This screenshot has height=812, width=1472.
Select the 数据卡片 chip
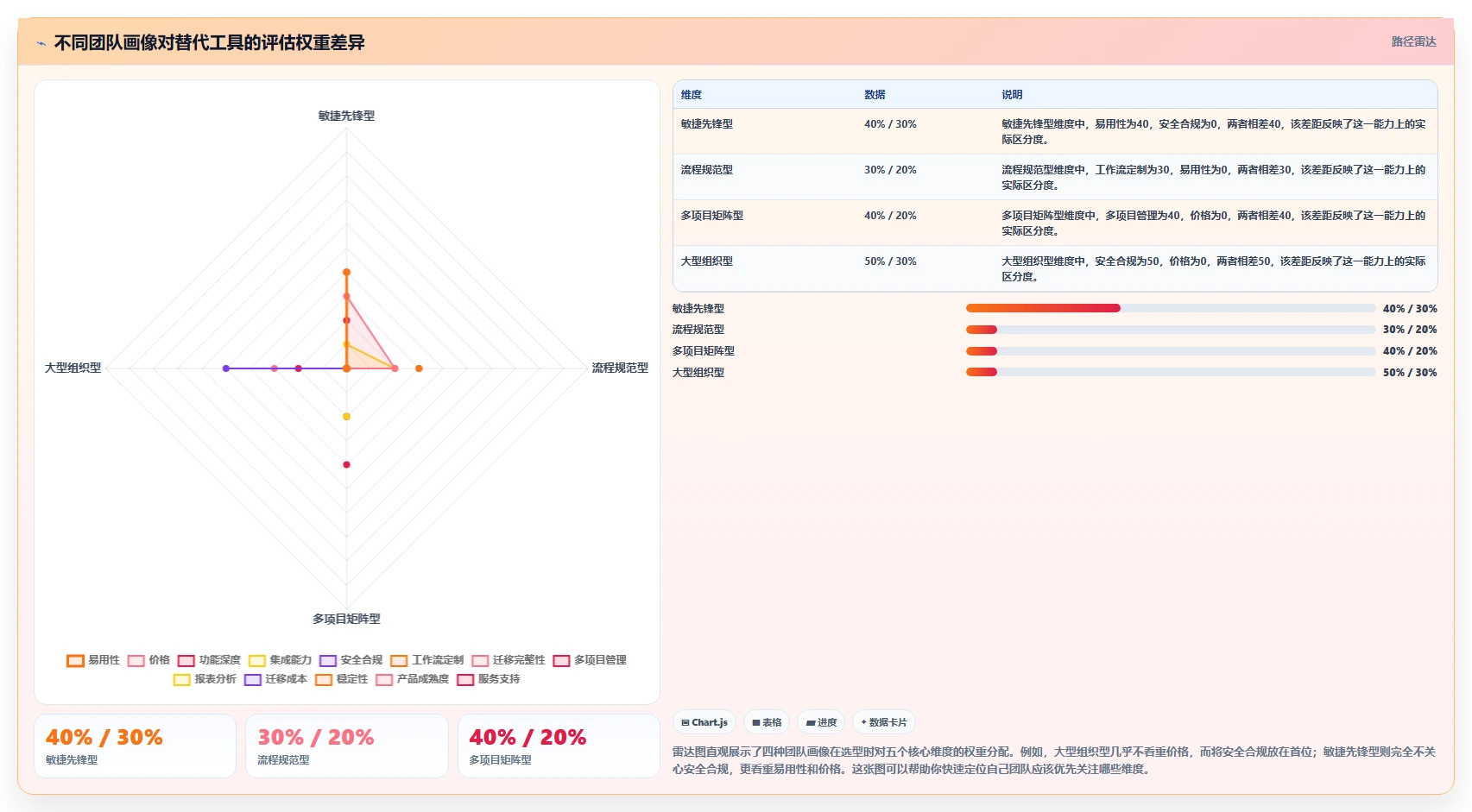[884, 722]
